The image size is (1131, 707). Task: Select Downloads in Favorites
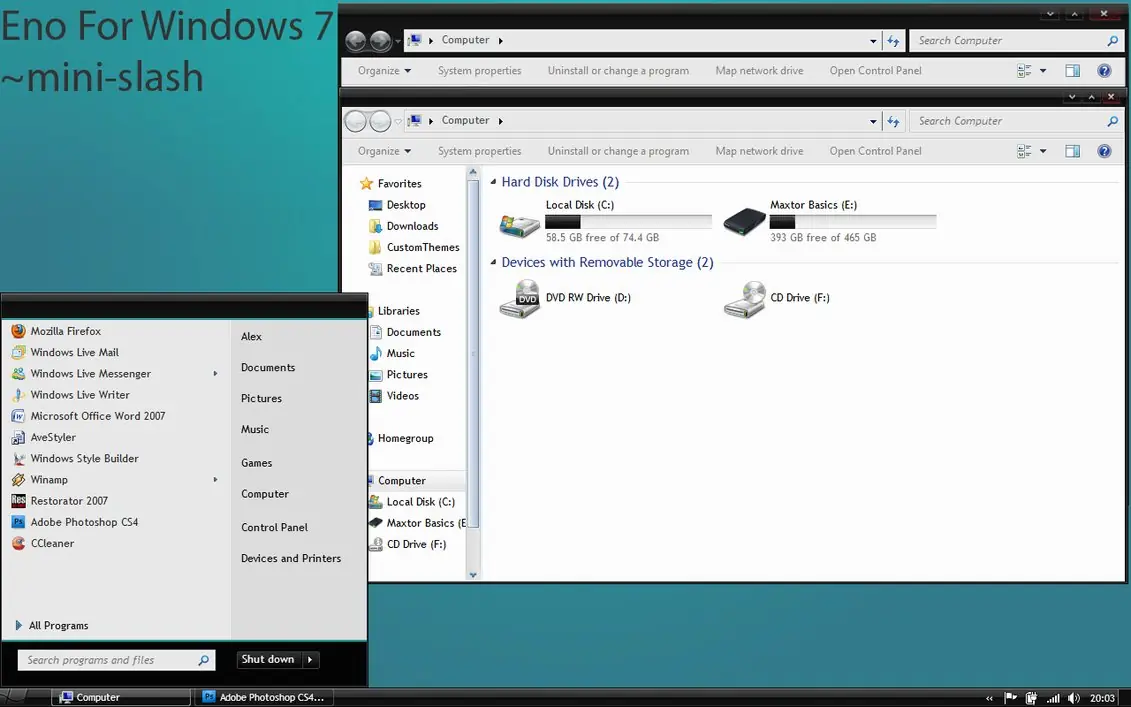click(404, 227)
